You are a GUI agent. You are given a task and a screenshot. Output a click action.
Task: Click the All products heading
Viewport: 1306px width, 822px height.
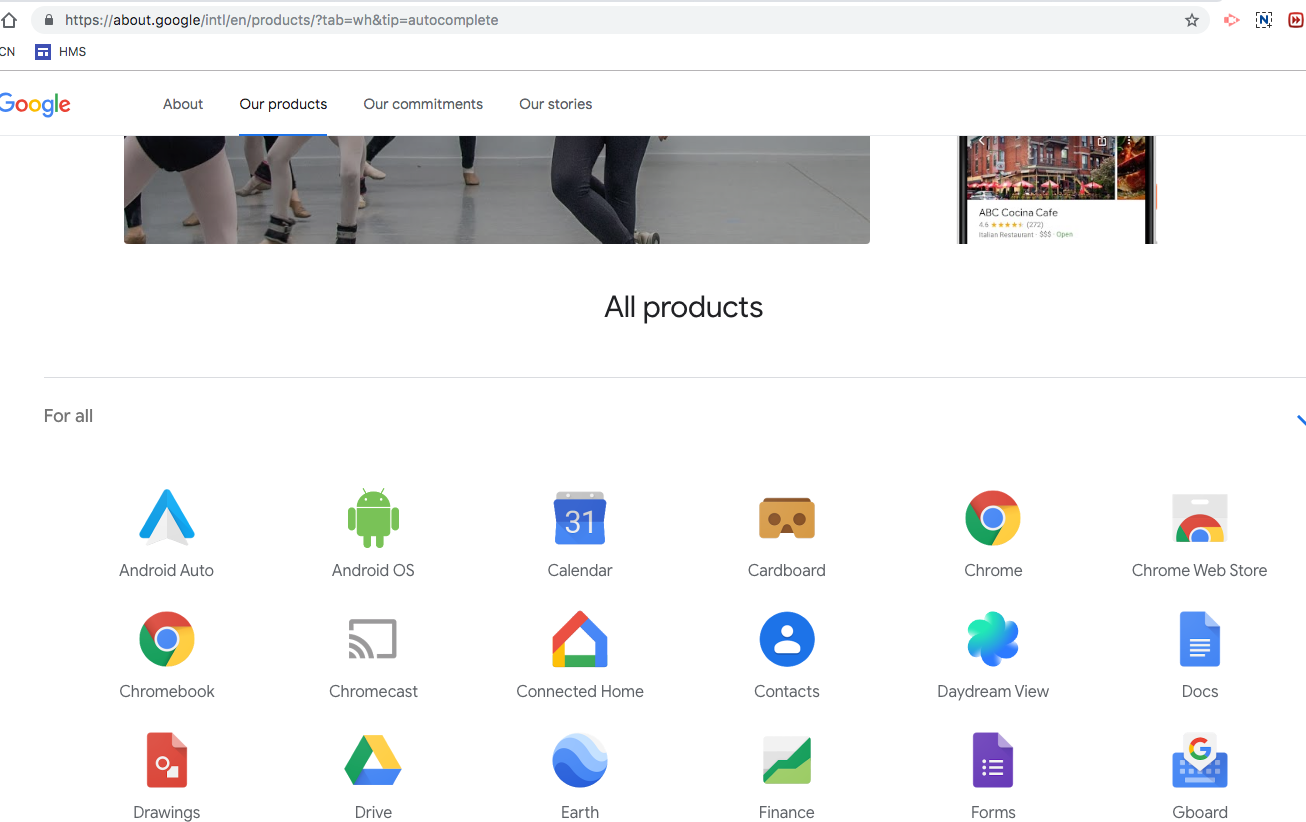point(683,307)
